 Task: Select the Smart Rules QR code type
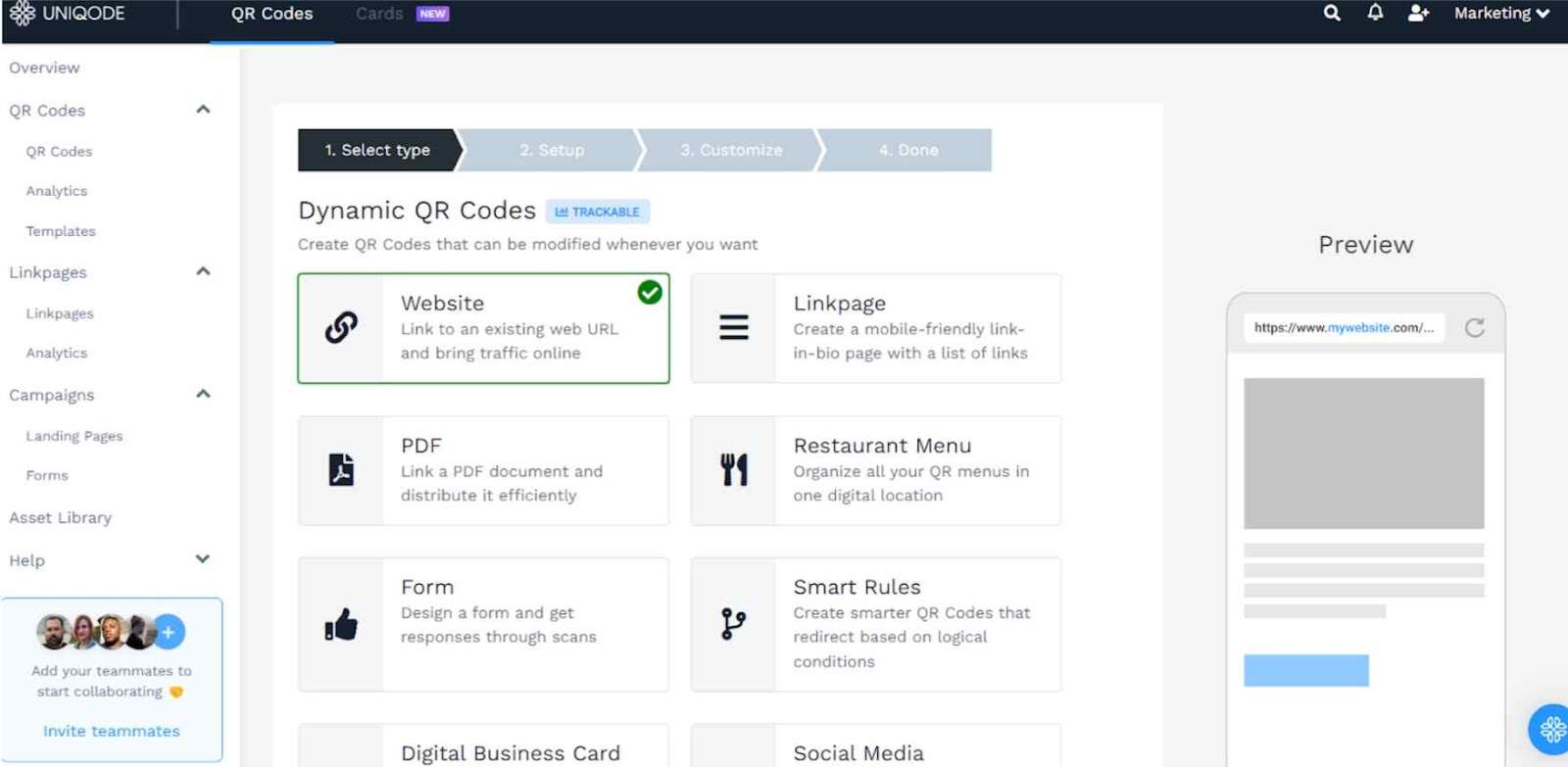coord(876,624)
